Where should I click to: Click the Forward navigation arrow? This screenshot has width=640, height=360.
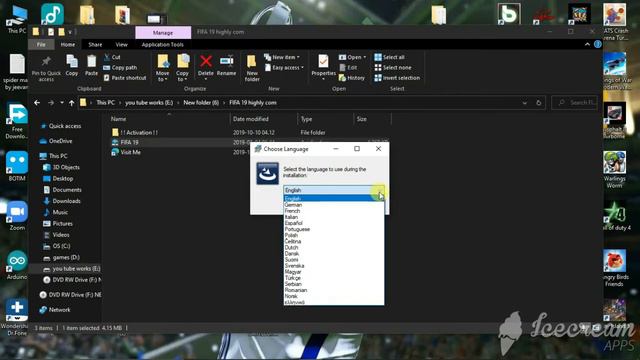51,103
